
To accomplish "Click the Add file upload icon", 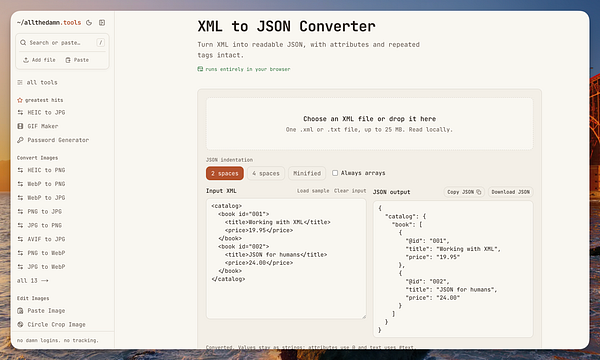I will 26,60.
